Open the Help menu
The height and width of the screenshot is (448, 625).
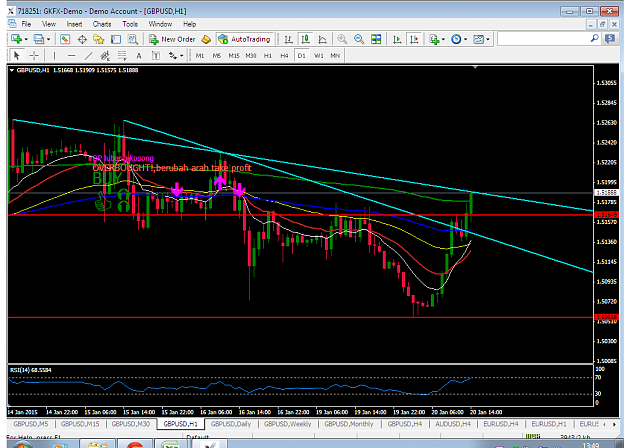click(x=189, y=24)
